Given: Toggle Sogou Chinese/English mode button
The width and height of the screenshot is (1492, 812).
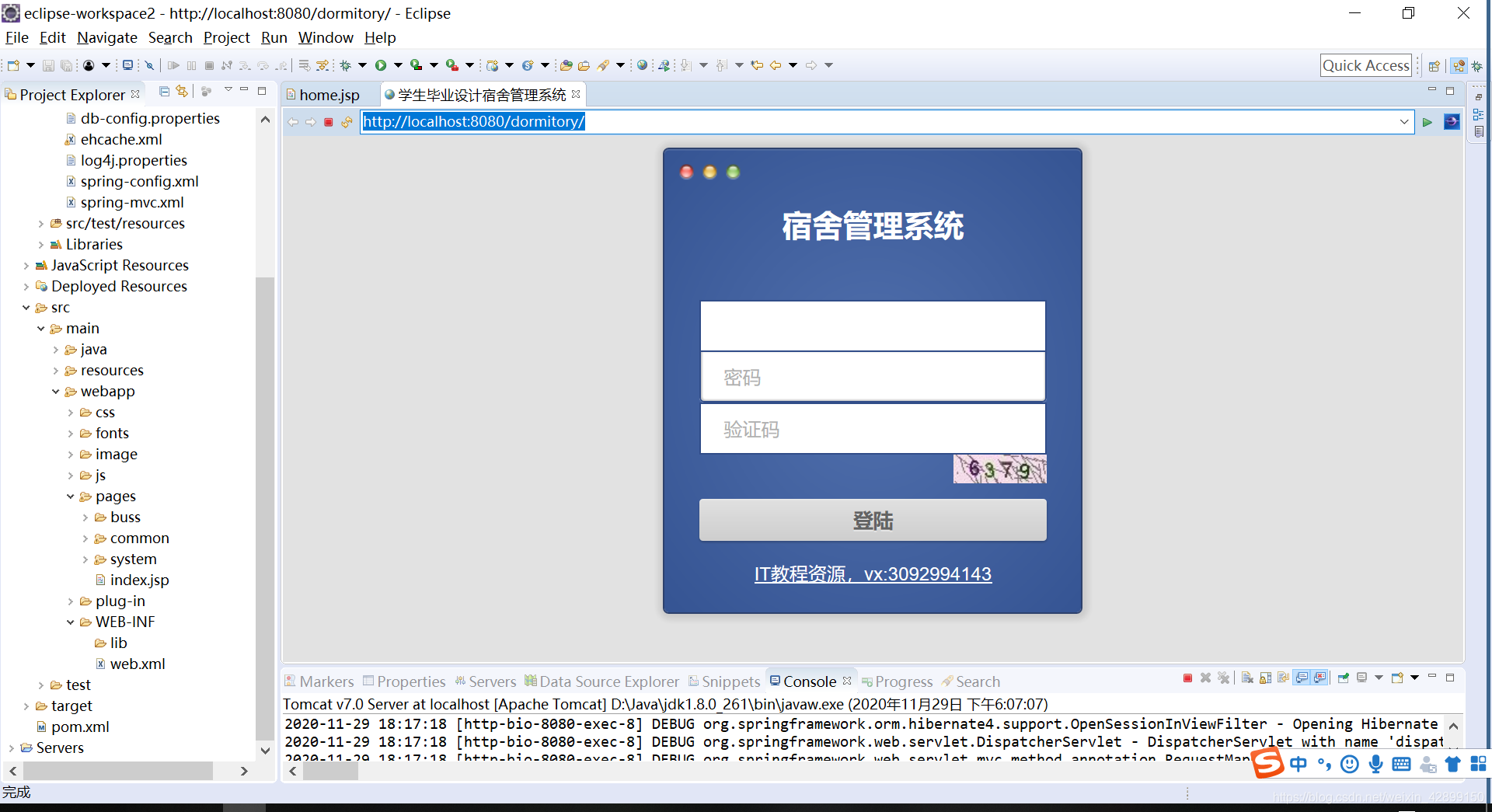Looking at the screenshot, I should coord(1298,764).
